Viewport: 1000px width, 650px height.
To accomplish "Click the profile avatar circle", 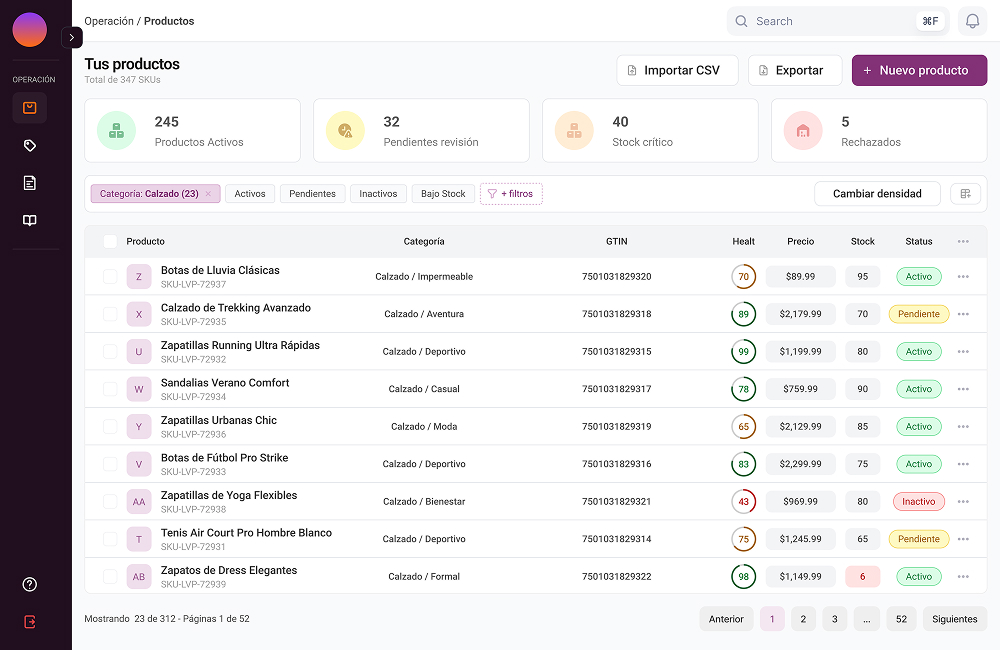I will click(29, 29).
